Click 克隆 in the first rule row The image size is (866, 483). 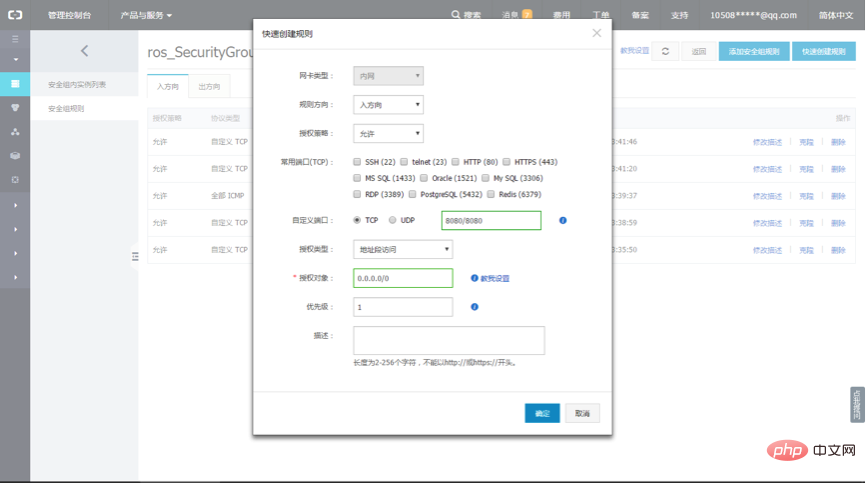click(x=806, y=142)
